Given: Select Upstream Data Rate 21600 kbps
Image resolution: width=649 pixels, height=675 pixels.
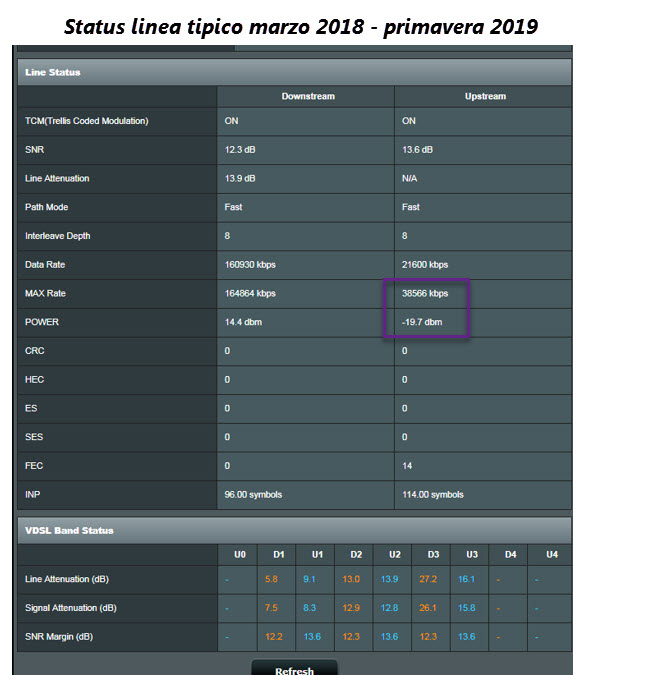Looking at the screenshot, I should (425, 265).
